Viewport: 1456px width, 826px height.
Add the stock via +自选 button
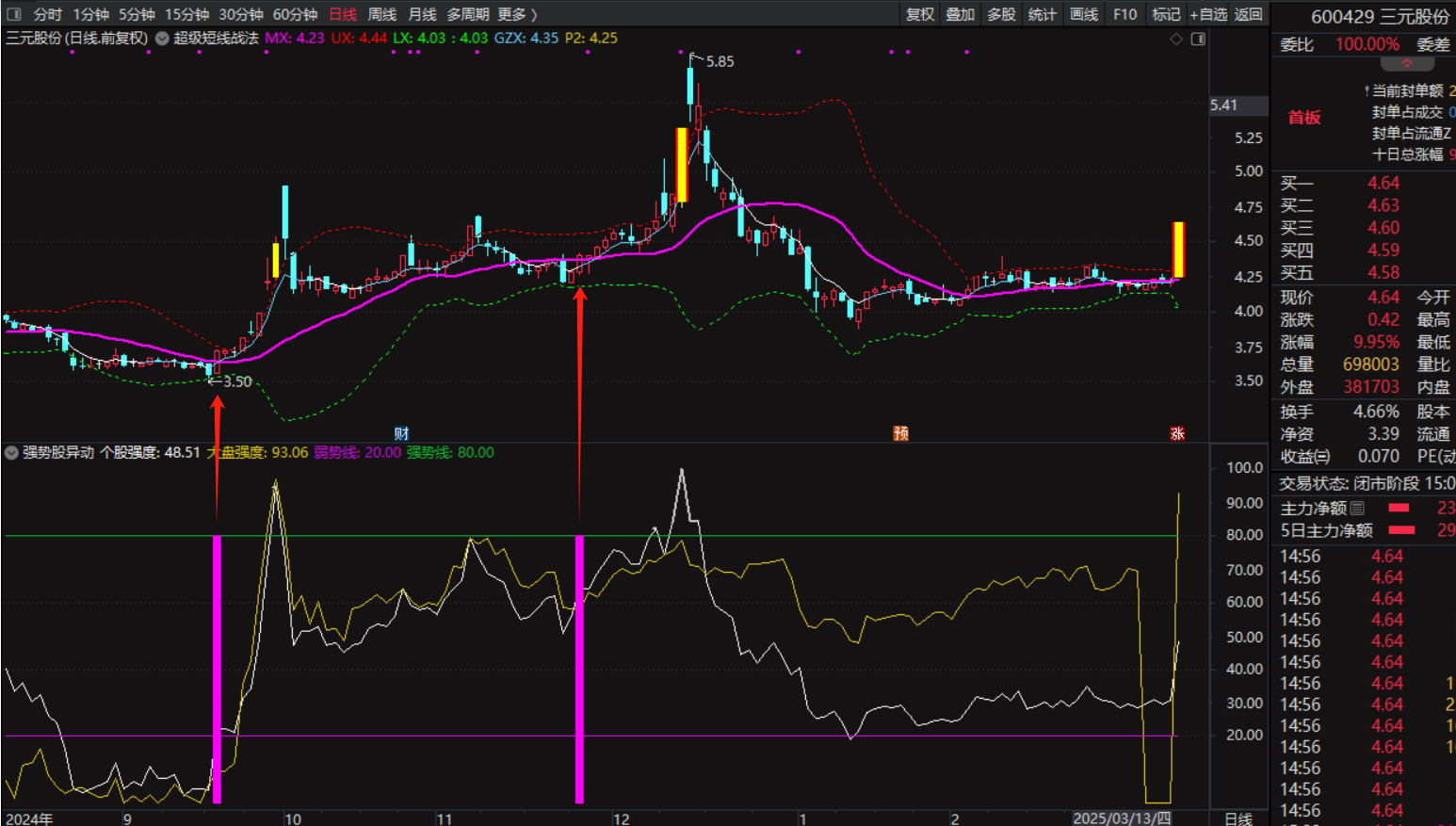click(x=1207, y=14)
